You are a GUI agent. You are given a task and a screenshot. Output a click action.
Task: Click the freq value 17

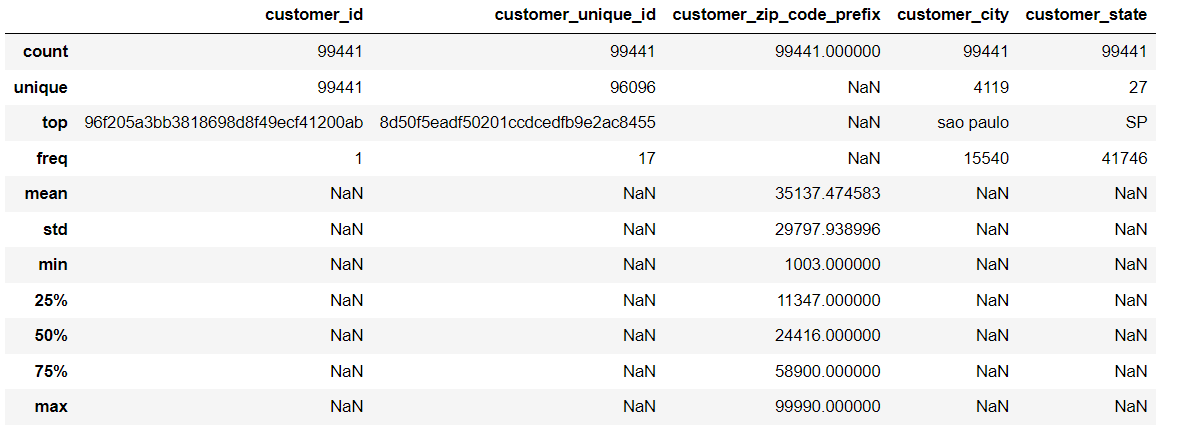[646, 158]
